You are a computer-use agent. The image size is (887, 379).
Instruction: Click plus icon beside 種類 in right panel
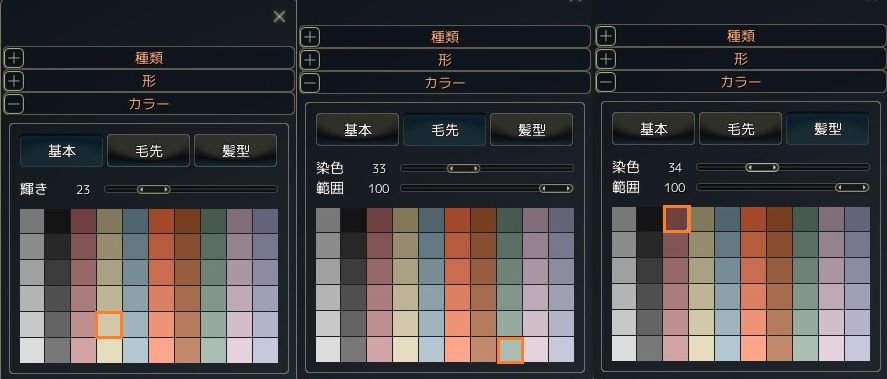pos(606,37)
